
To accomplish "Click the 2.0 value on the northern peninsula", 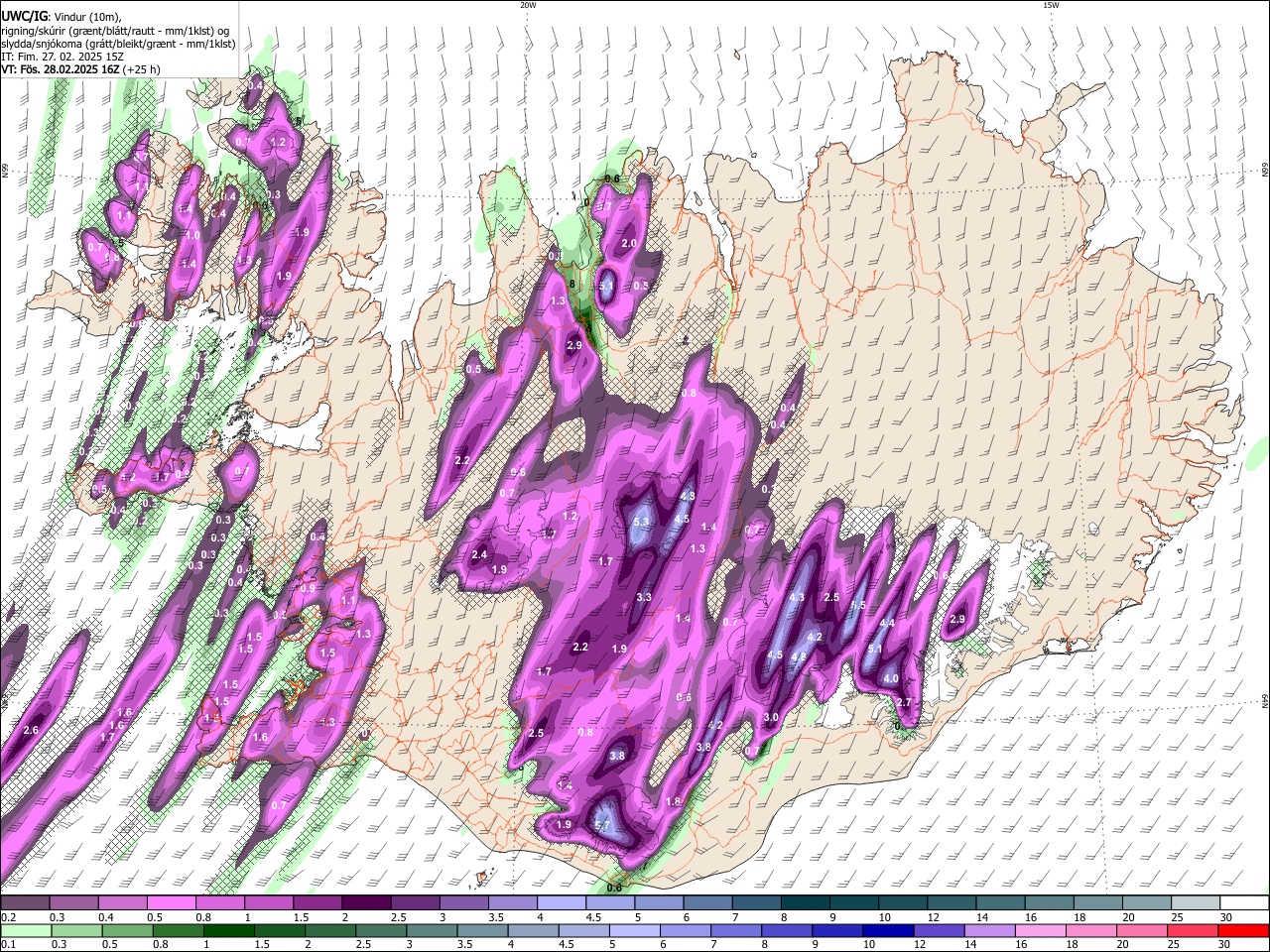I will point(629,243).
